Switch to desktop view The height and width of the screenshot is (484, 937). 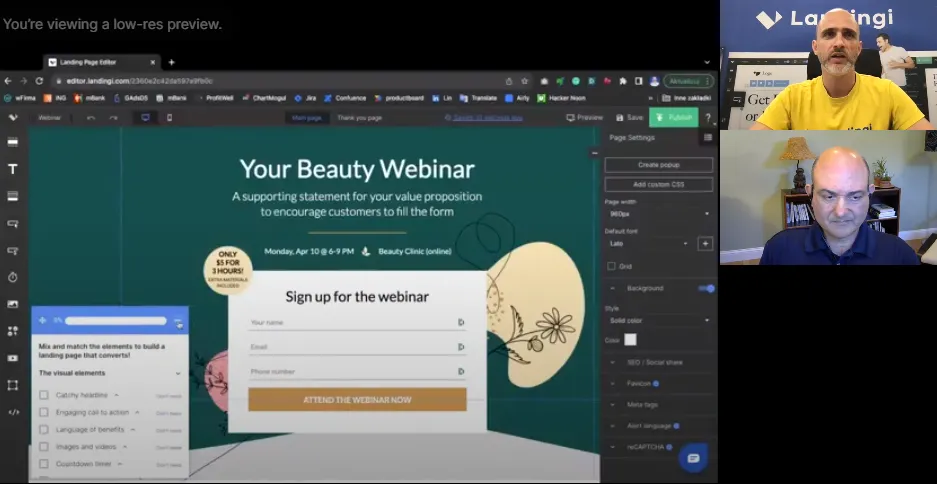pyautogui.click(x=145, y=118)
